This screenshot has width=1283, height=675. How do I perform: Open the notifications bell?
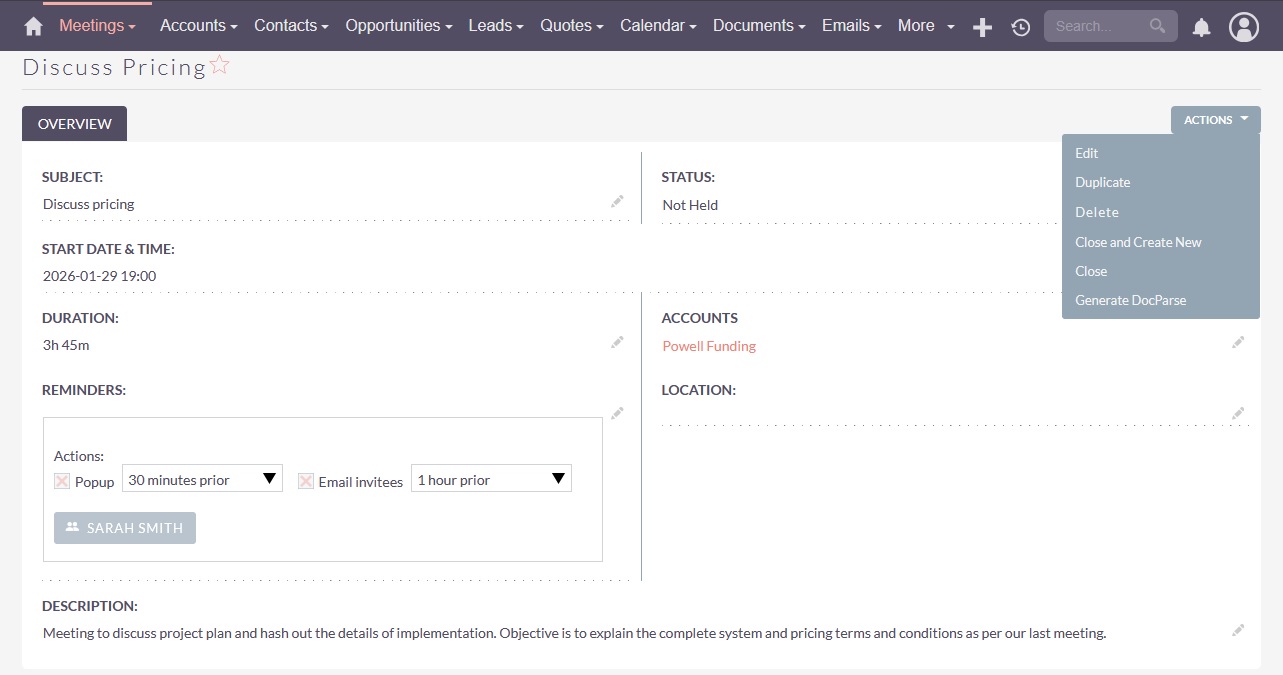1201,28
